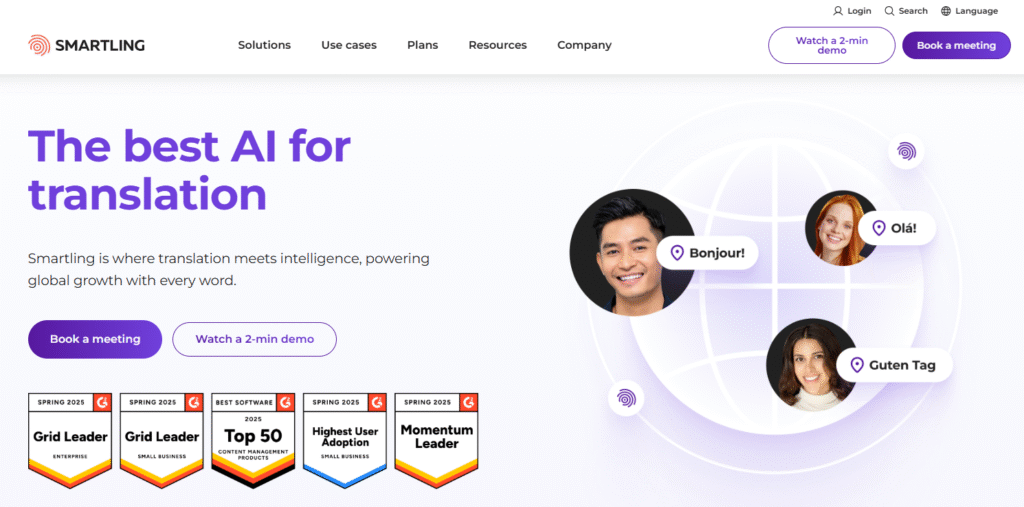Click the Search magnifier icon
Image resolution: width=1024 pixels, height=507 pixels.
point(889,11)
